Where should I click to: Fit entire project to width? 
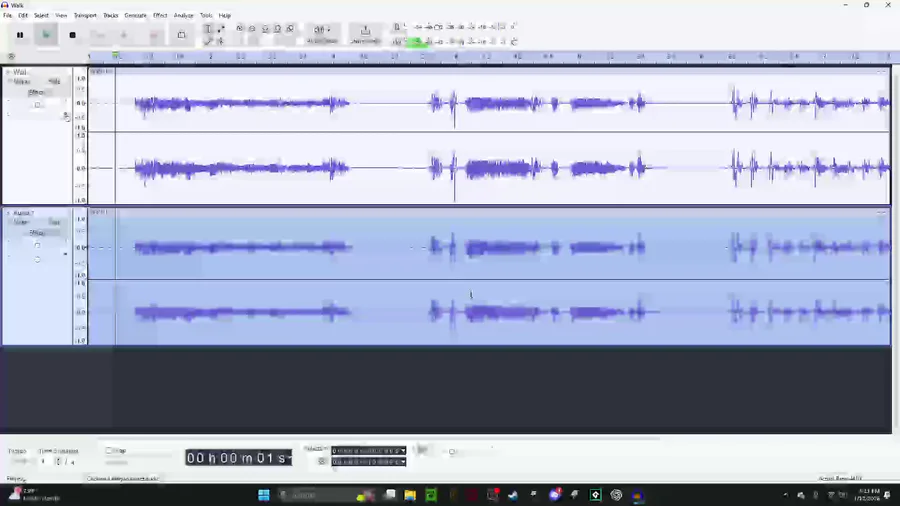(x=278, y=29)
